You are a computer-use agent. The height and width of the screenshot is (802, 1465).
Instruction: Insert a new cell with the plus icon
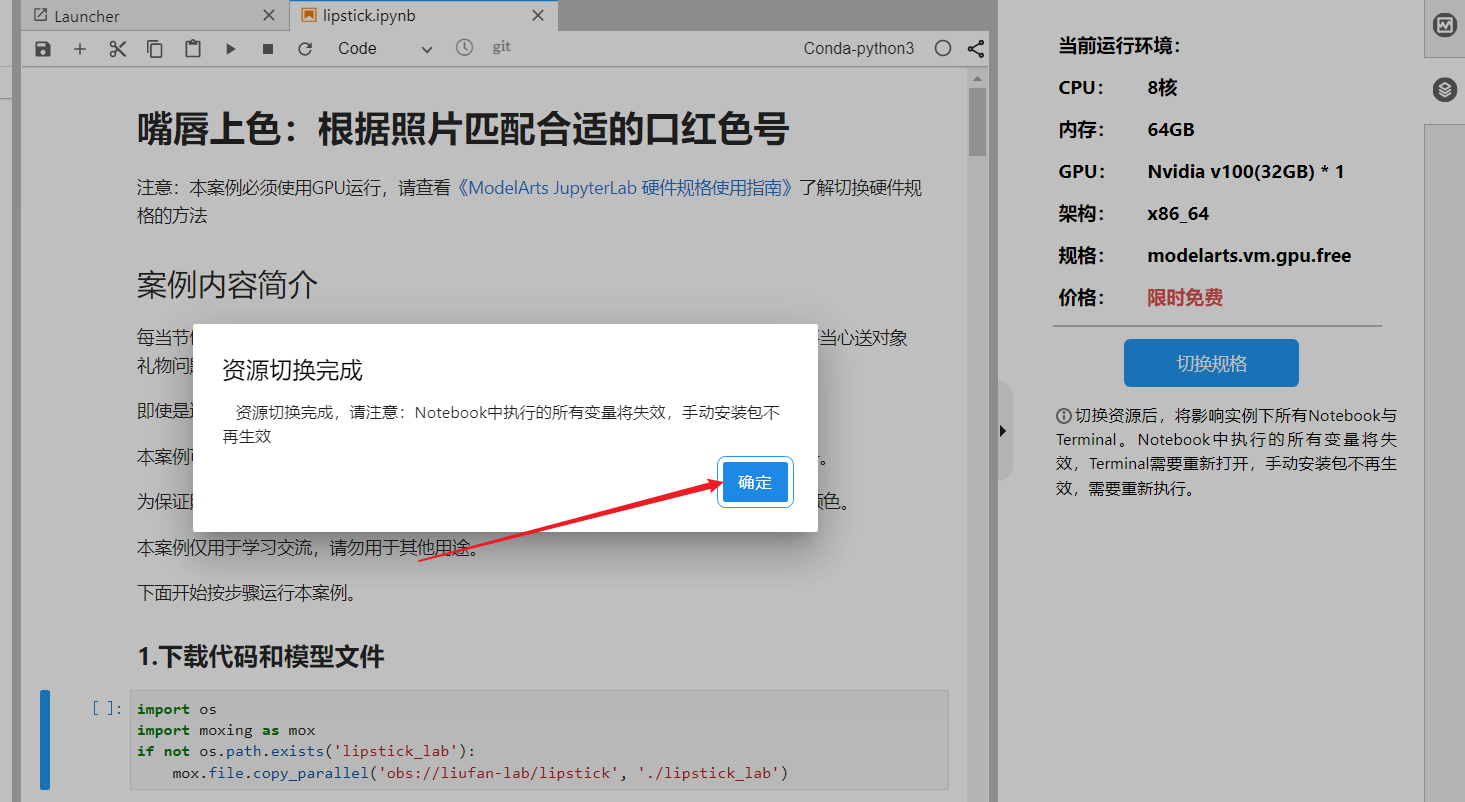[x=80, y=49]
